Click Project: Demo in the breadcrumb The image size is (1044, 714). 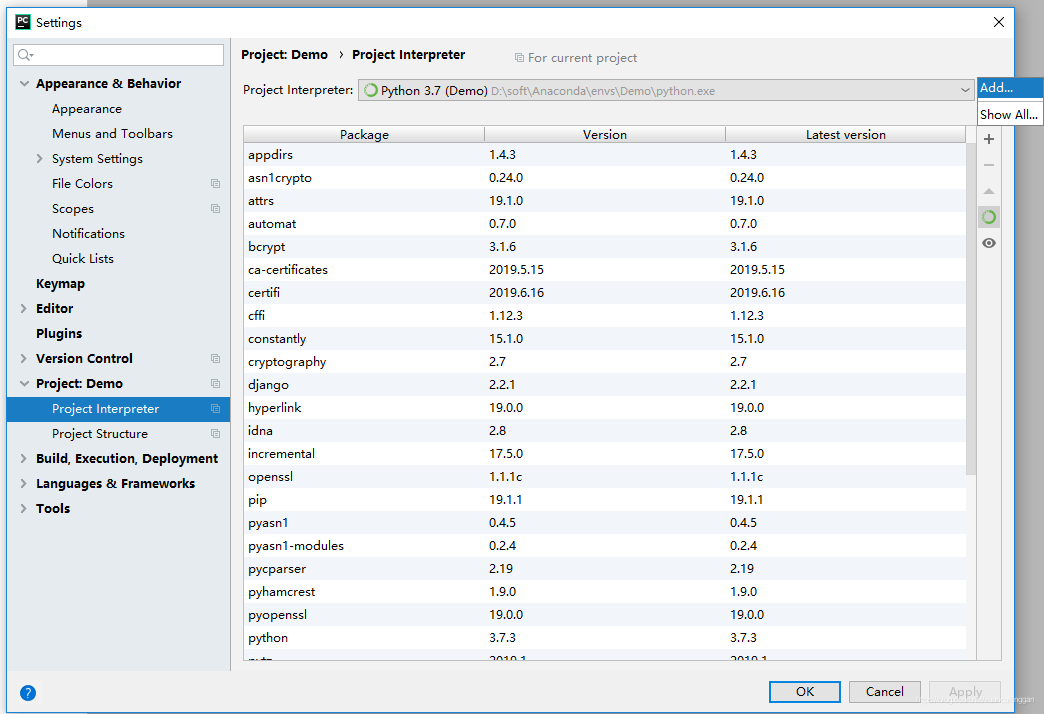pos(284,55)
